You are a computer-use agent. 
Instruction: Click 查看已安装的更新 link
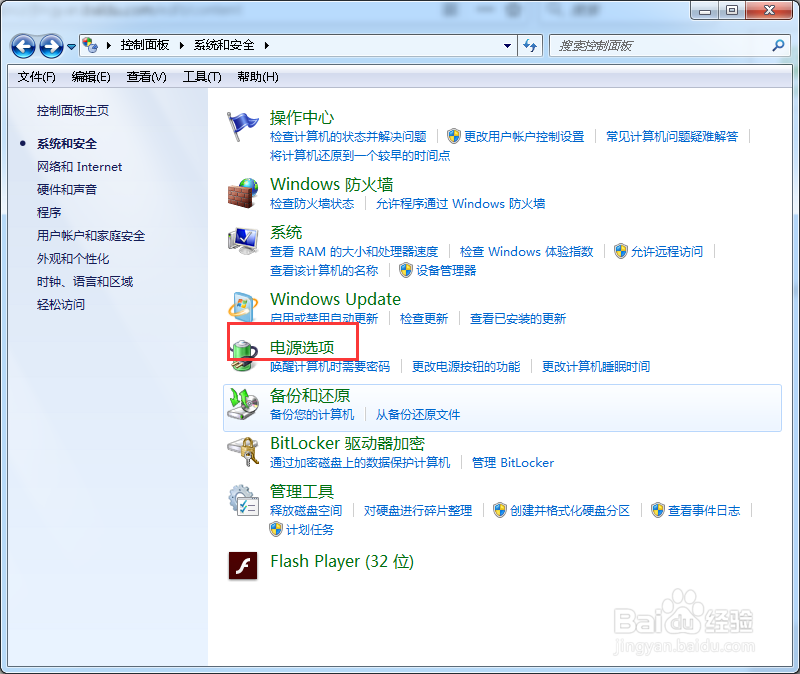coord(518,319)
